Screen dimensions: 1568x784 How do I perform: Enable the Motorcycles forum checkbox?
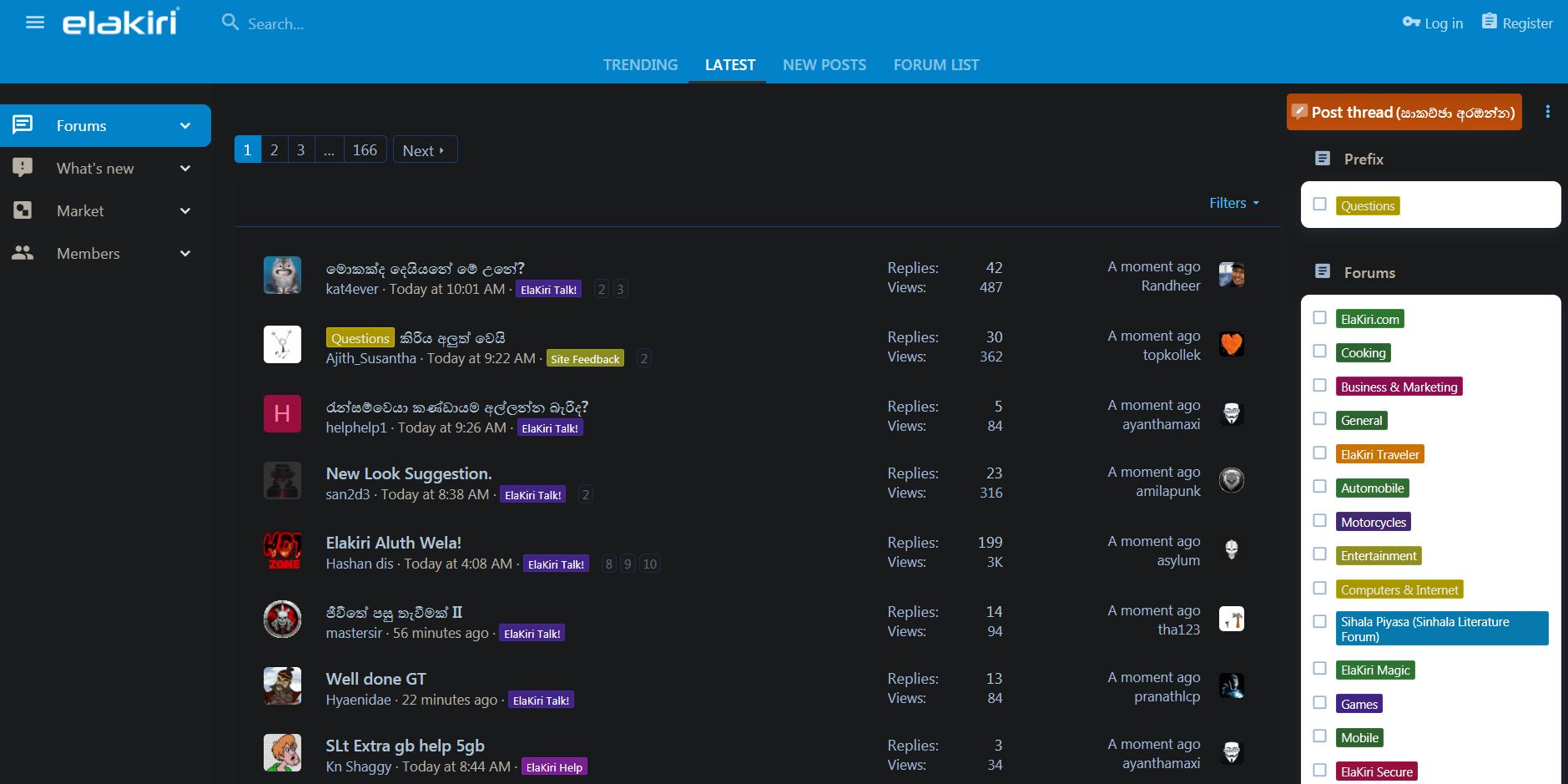pos(1319,520)
